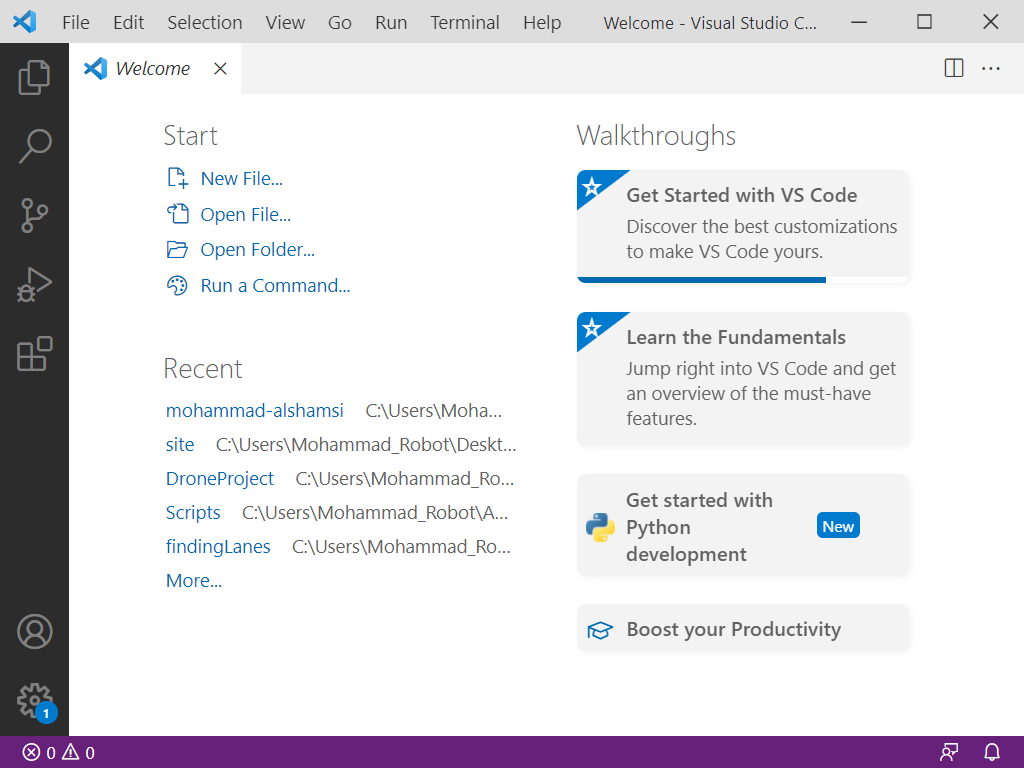Click the VS Code logo in title bar

pos(24,22)
